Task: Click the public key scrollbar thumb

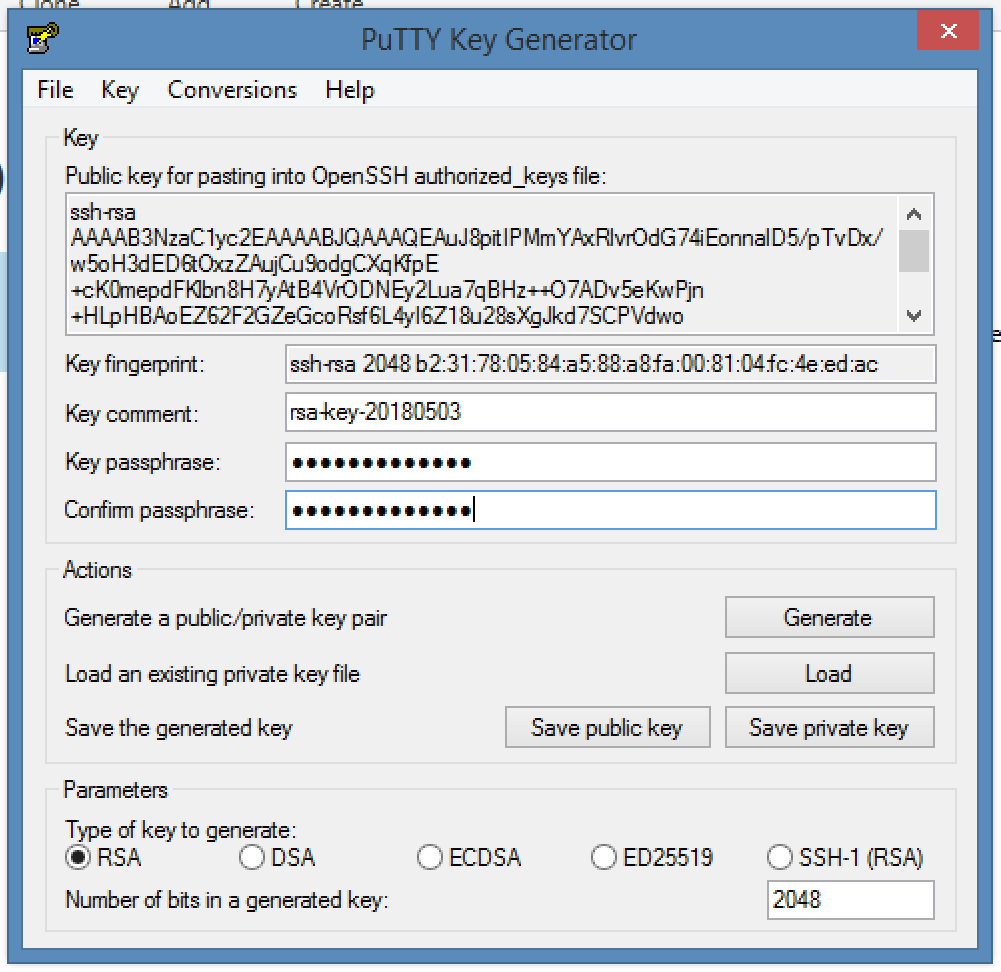Action: tap(914, 251)
